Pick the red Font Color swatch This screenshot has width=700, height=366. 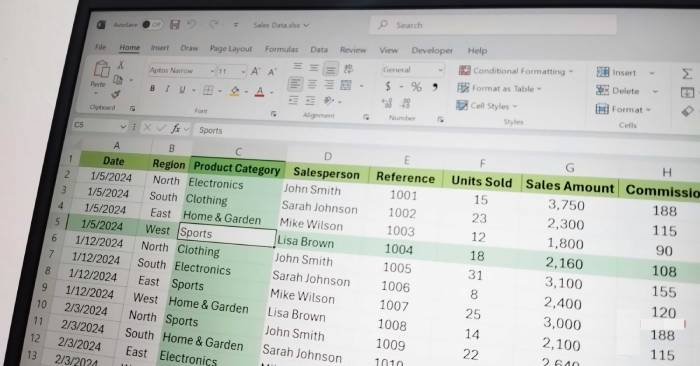[x=260, y=92]
